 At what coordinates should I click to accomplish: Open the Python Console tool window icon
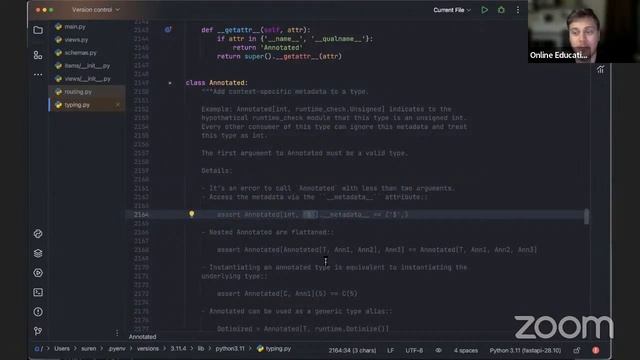coord(38,233)
